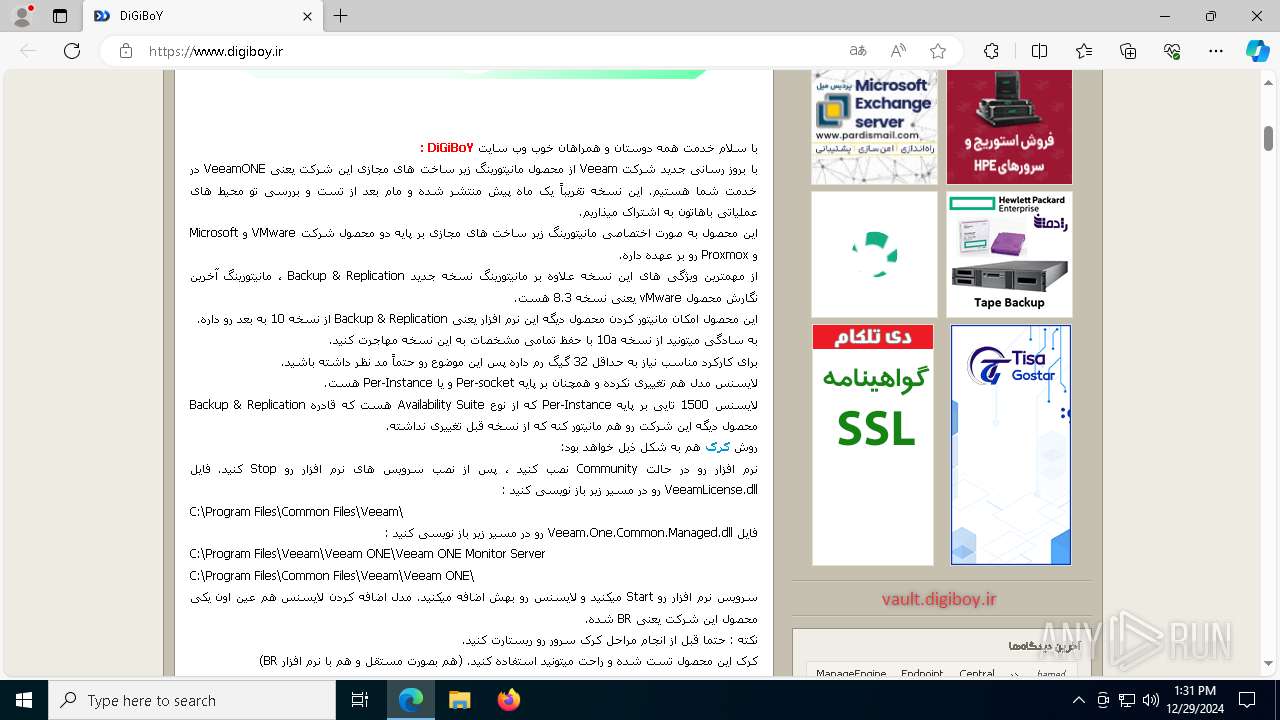Open File Explorer from the taskbar
Viewport: 1280px width, 720px height.
pos(459,700)
